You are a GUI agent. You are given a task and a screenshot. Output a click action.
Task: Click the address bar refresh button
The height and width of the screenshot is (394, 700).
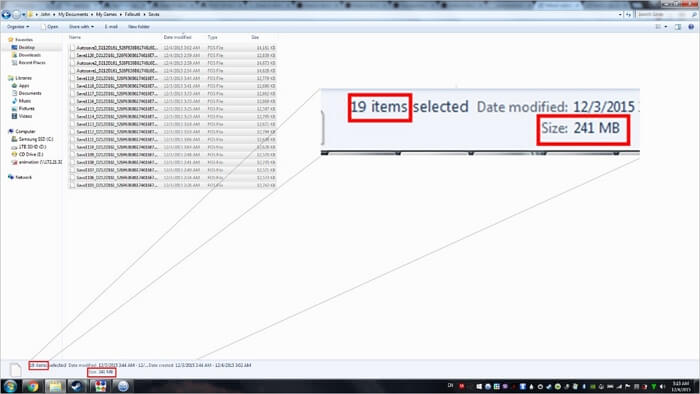pos(629,15)
